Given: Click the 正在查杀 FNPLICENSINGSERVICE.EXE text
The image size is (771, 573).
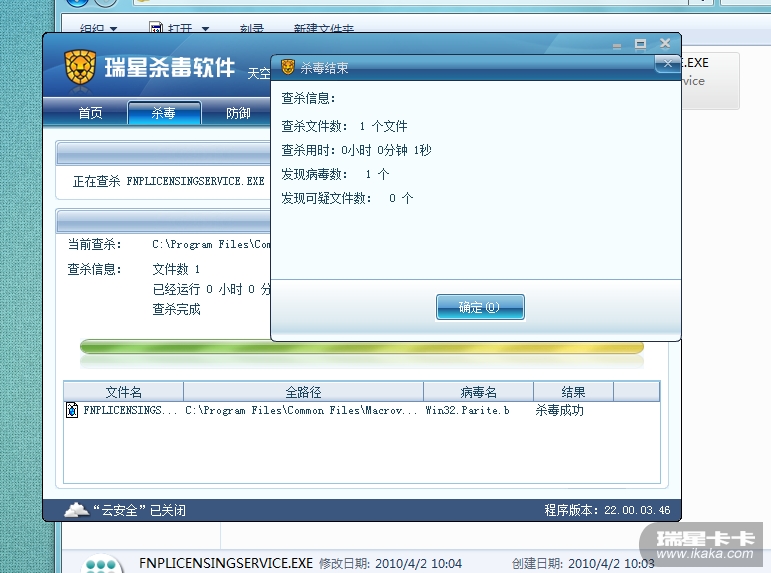Looking at the screenshot, I should point(169,181).
